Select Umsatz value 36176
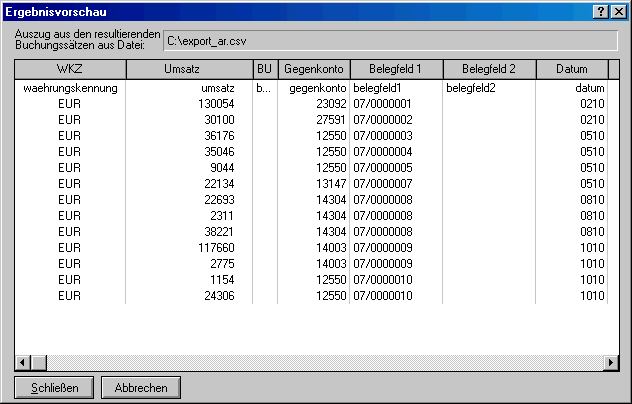The image size is (632, 404). 219,136
